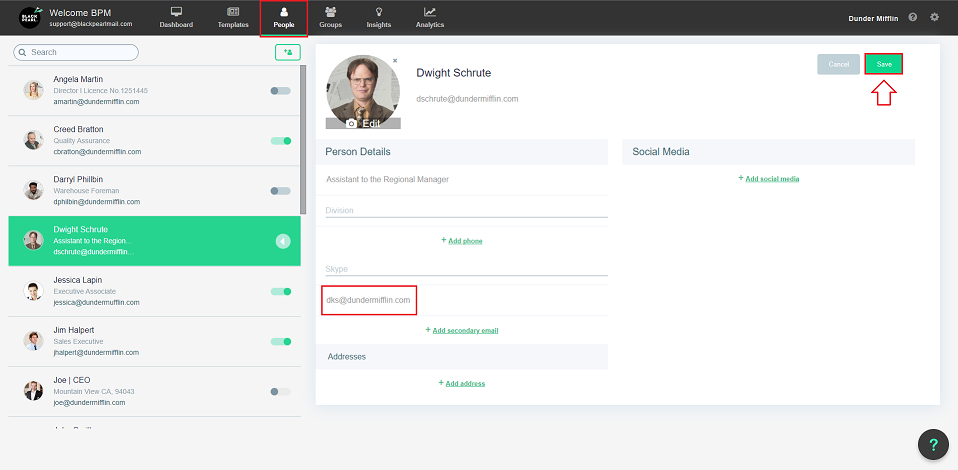
Task: Enable Darryl Philbin's toggle switch
Action: coord(281,191)
